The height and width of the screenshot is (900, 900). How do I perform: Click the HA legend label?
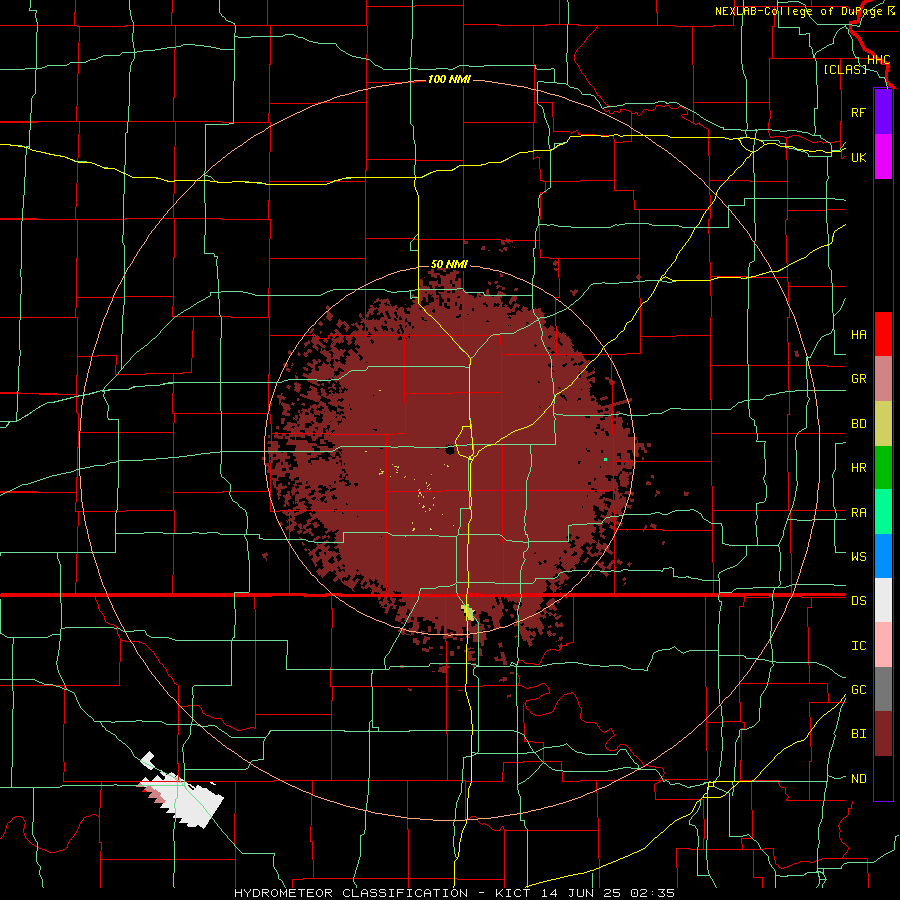pos(858,334)
